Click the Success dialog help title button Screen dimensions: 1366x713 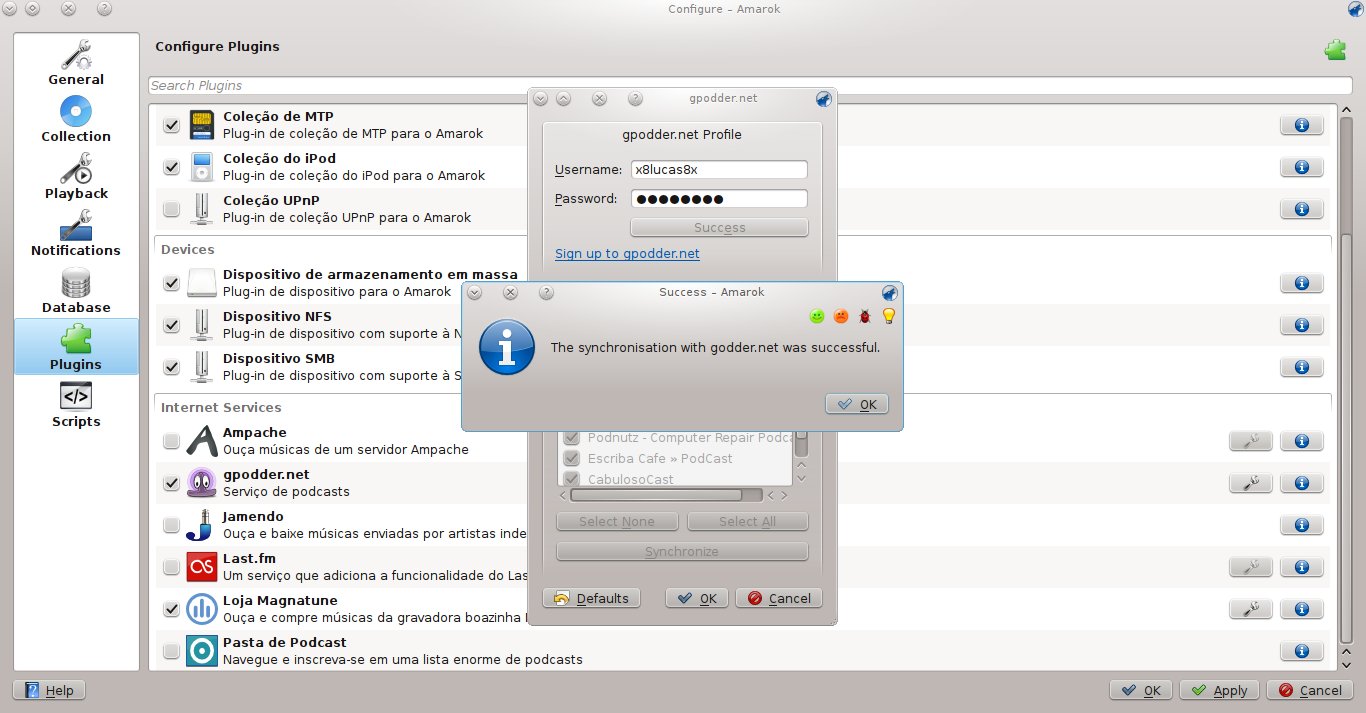coord(546,293)
